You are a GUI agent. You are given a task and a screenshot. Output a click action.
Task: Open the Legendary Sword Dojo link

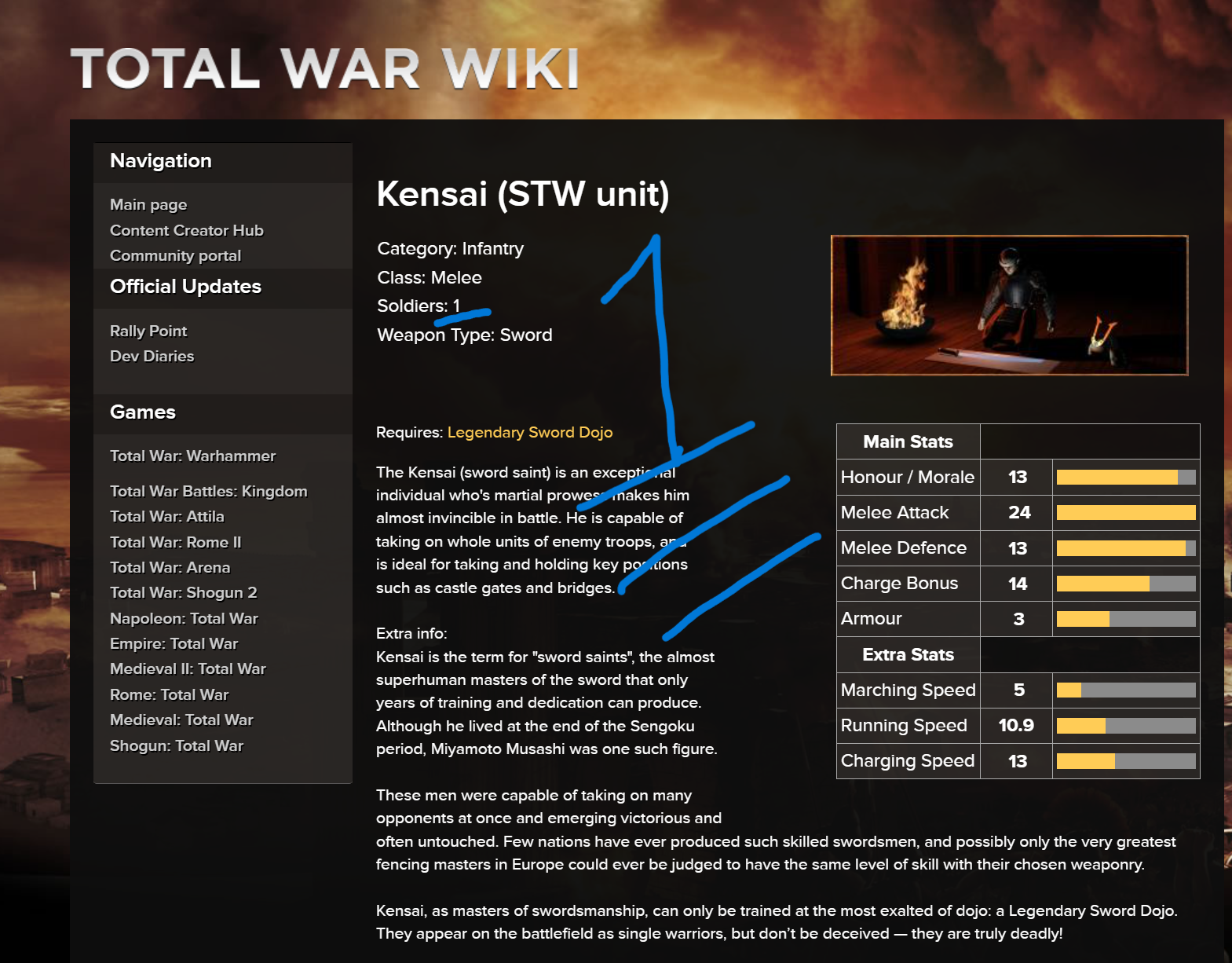[530, 432]
